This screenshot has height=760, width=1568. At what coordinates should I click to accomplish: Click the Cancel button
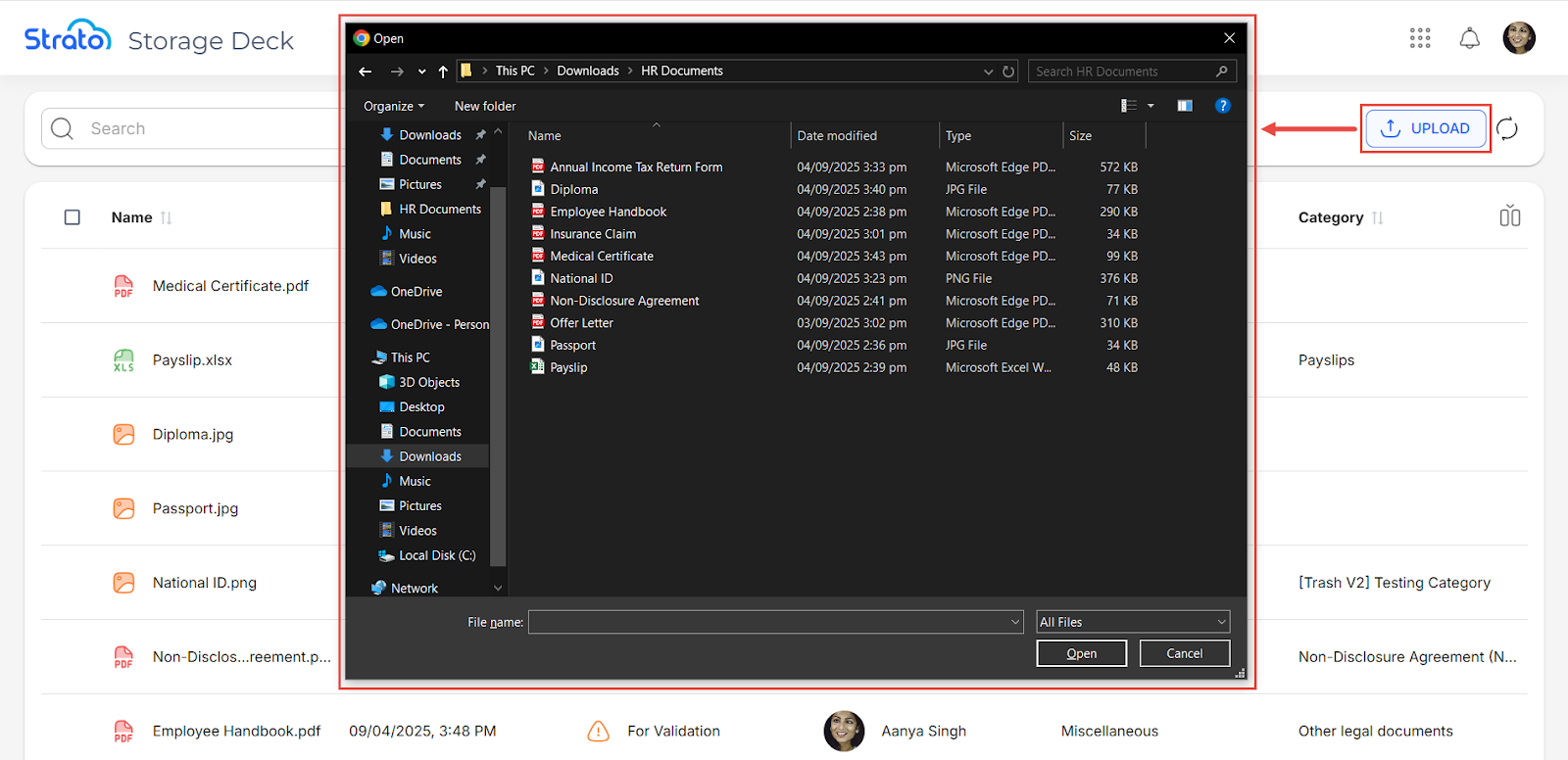point(1184,653)
